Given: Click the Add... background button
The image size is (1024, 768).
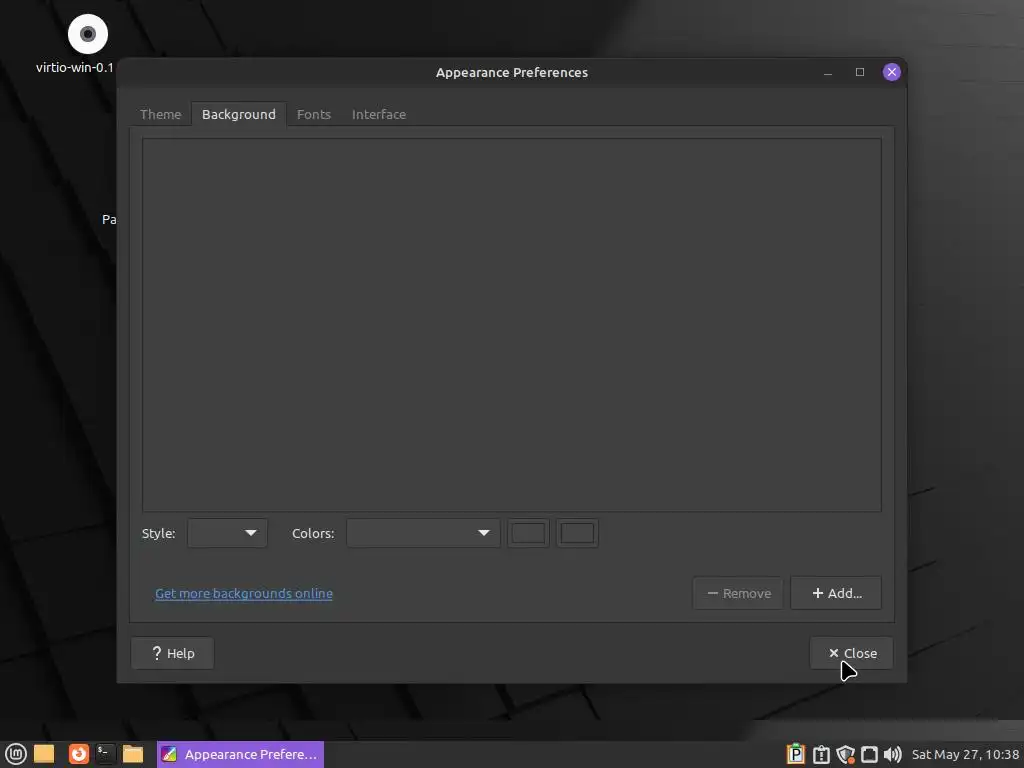Looking at the screenshot, I should pos(836,593).
